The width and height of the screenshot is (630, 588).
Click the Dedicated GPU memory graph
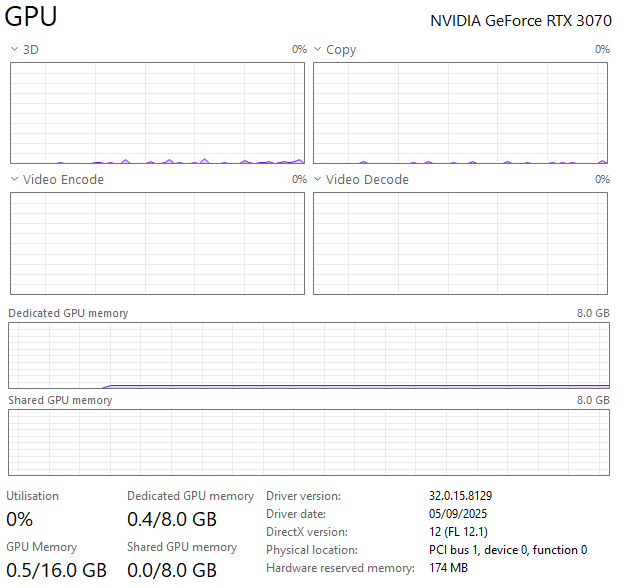coord(308,355)
